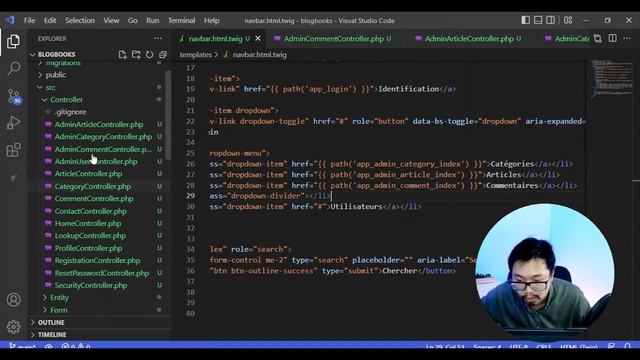Open SecurityController.php file
Image resolution: width=640 pixels, height=360 pixels.
pos(91,285)
